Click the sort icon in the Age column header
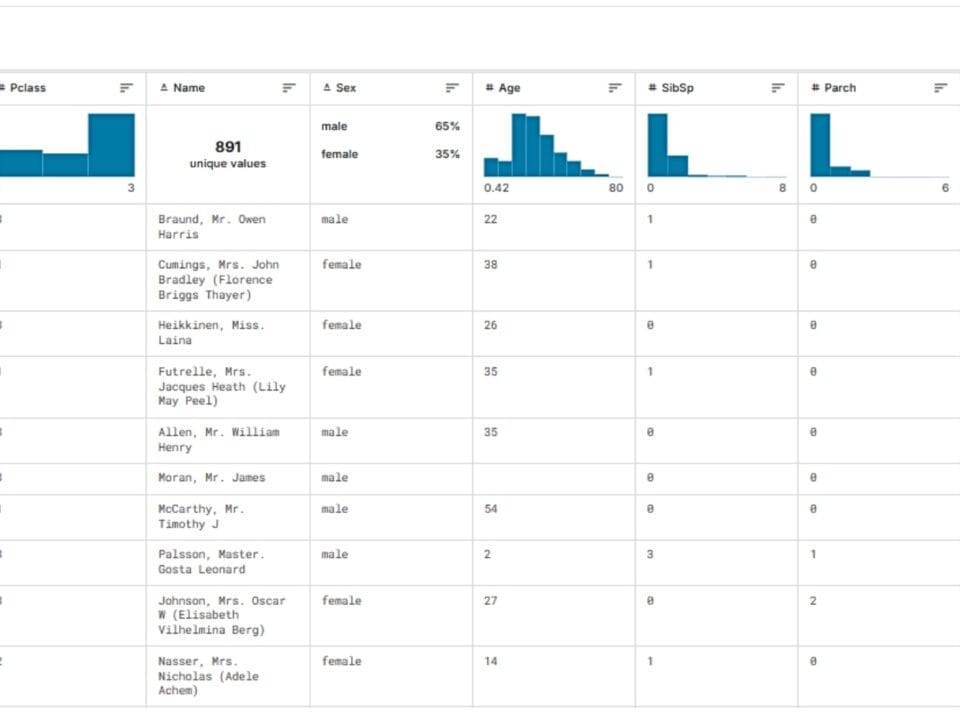This screenshot has width=960, height=720. click(615, 88)
